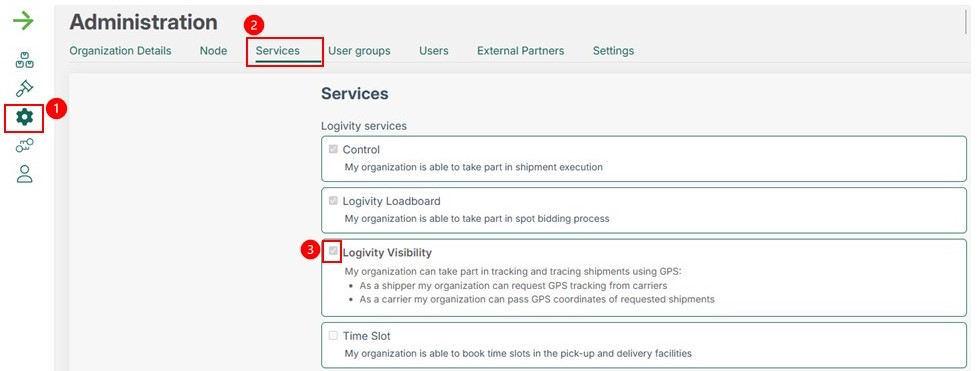Open the shipments boxes sidebar icon

[24, 61]
